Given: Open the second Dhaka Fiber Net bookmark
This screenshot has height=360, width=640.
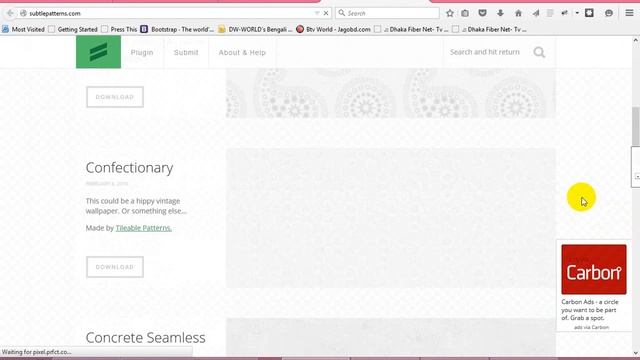Looking at the screenshot, I should (x=489, y=29).
